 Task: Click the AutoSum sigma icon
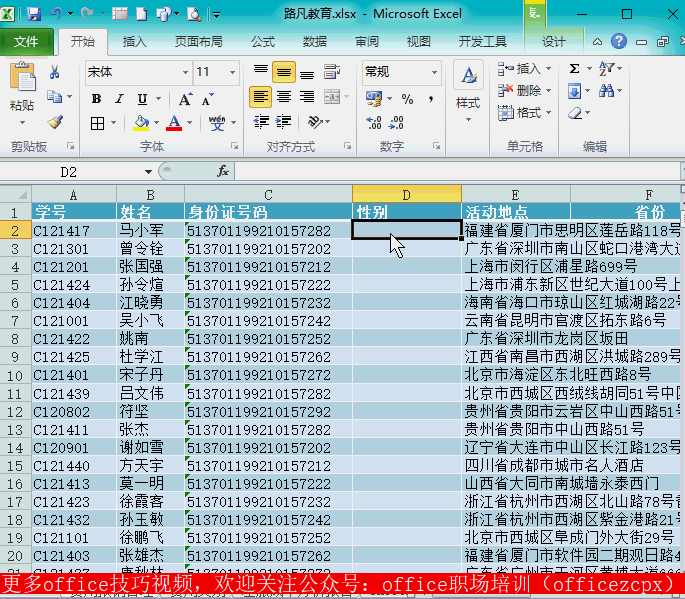(574, 69)
